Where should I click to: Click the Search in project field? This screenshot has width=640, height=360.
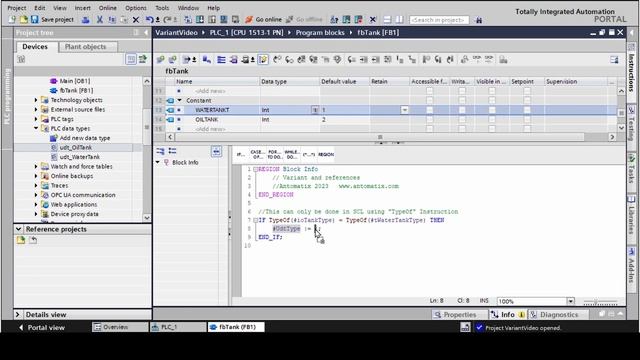coord(439,20)
